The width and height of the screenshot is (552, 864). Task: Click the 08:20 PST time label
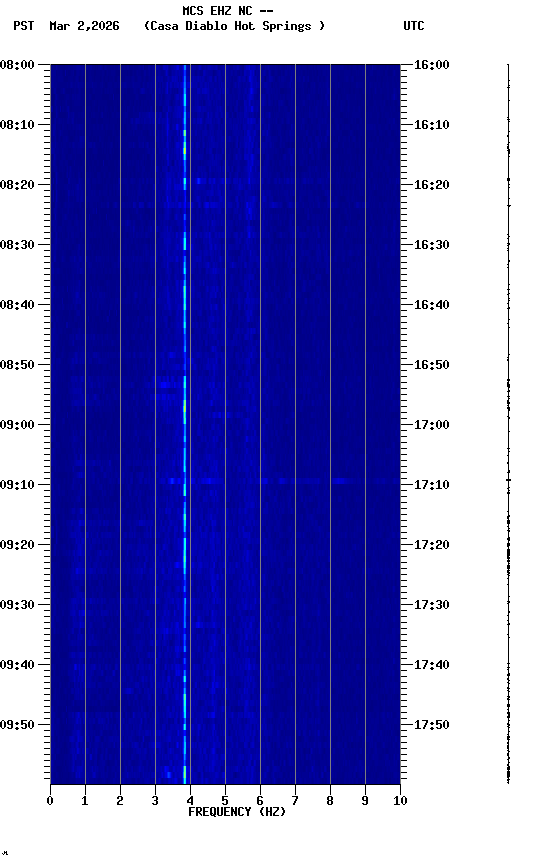click(x=17, y=185)
